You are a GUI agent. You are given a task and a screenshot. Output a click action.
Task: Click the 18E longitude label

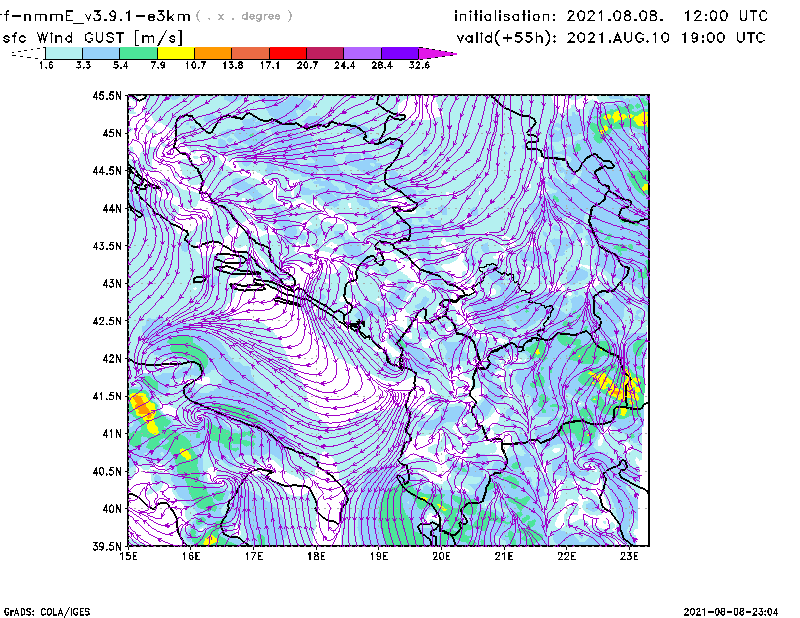point(316,556)
